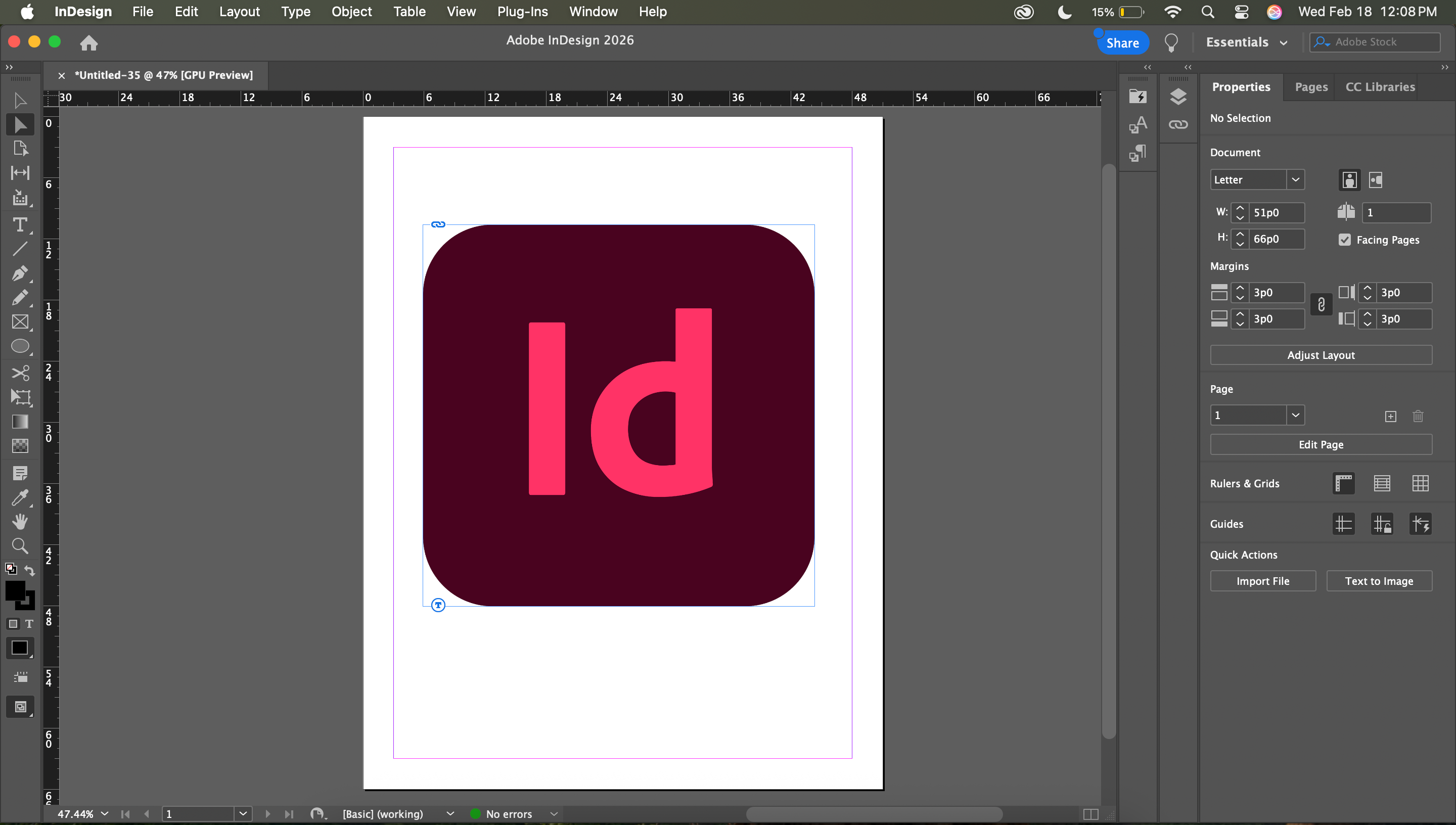Viewport: 1456px width, 825px height.
Task: Open the Layers panel icon
Action: [1178, 97]
